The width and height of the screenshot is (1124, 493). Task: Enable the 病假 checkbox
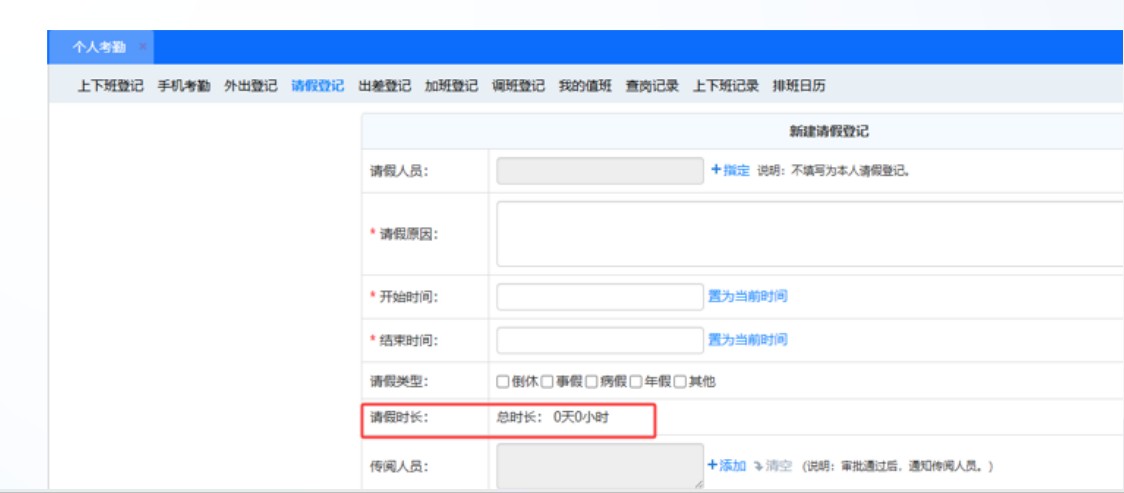click(591, 381)
